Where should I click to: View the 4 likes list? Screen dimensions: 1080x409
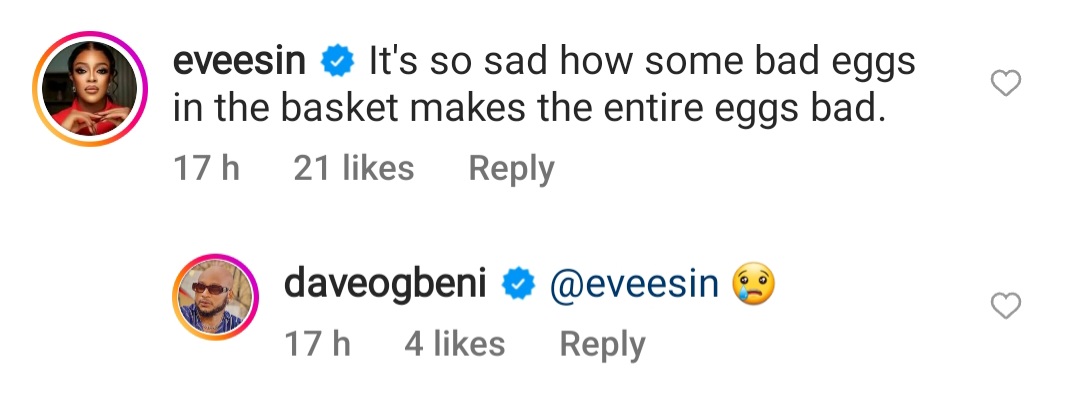454,345
